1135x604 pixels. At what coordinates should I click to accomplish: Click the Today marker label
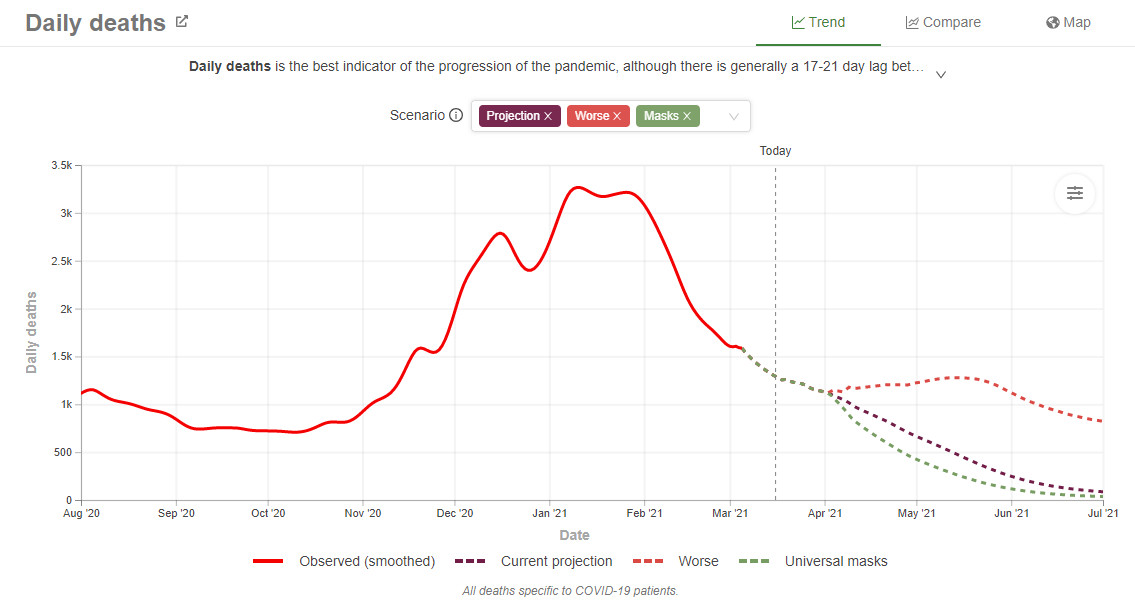pyautogui.click(x=775, y=151)
